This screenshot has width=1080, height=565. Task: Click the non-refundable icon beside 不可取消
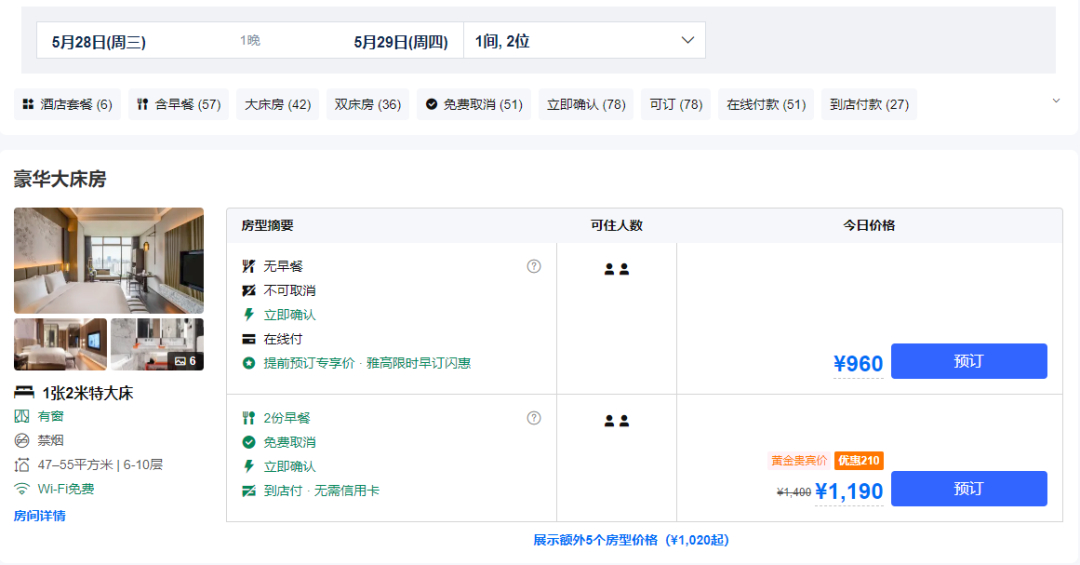coord(249,291)
